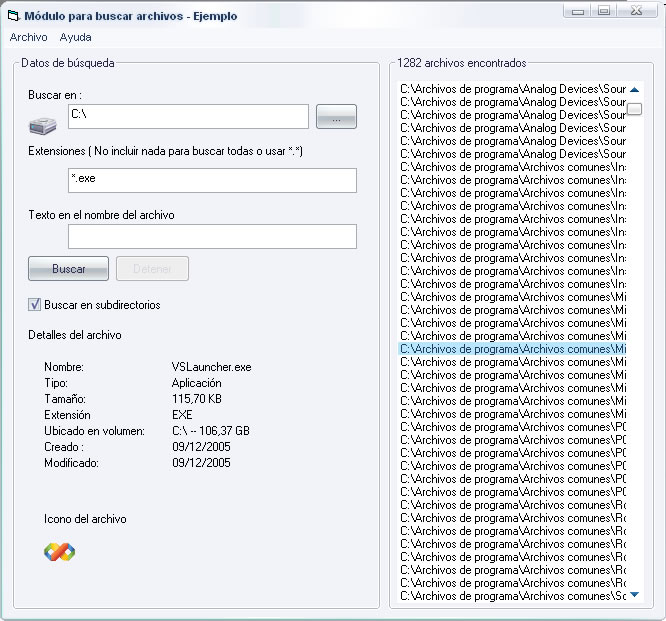Select the highlighted 'Archivos comunes' result entry
Screen dimensions: 666x621
pos(512,349)
